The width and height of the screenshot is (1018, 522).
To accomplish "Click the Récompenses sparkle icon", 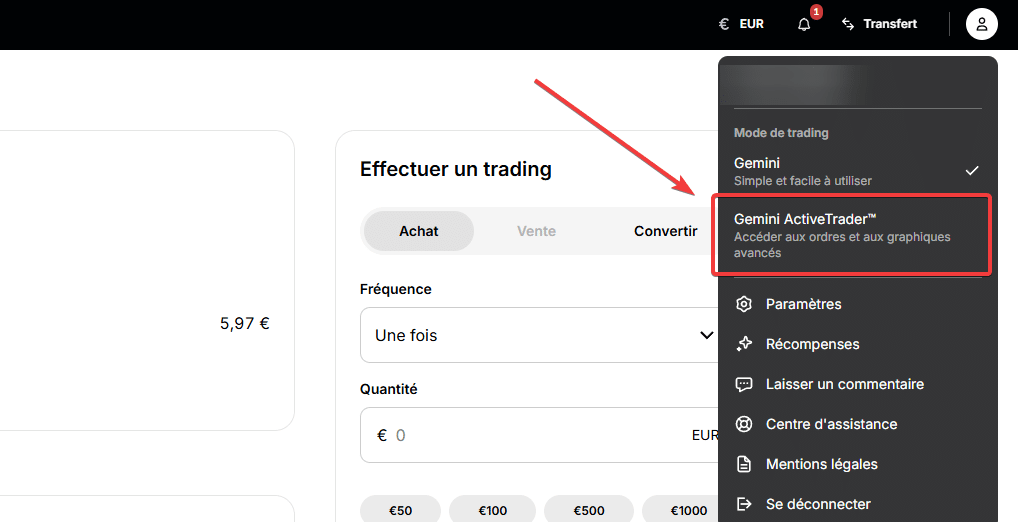I will (743, 344).
